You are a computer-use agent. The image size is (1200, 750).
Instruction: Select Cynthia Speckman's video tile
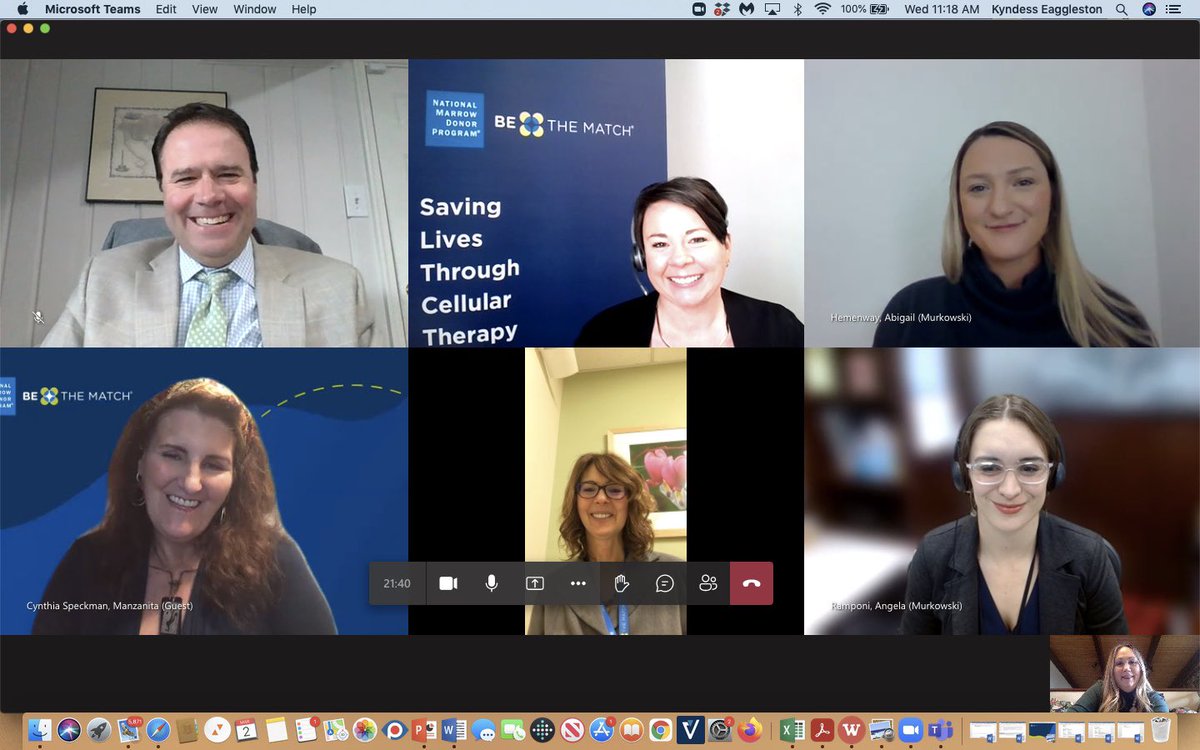coord(204,491)
